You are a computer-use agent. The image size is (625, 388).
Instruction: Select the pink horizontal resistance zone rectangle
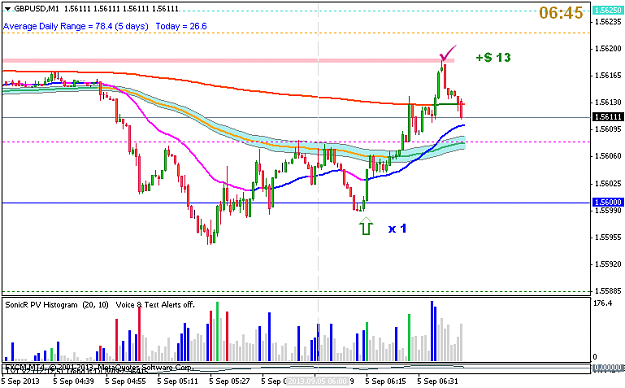pos(228,61)
